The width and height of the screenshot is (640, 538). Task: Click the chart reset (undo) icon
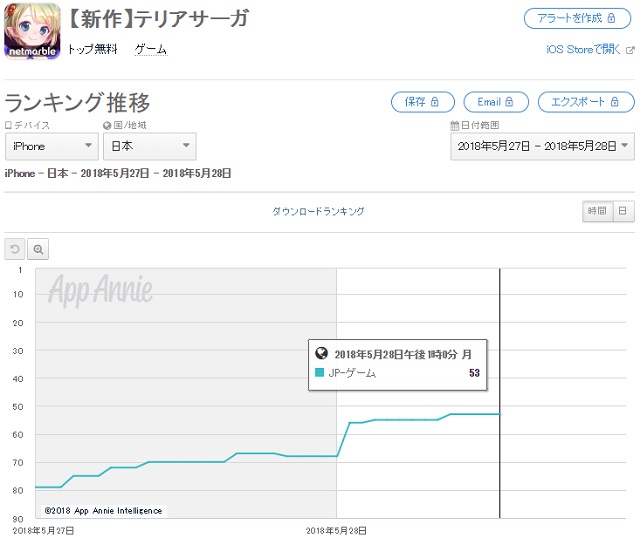tap(15, 250)
